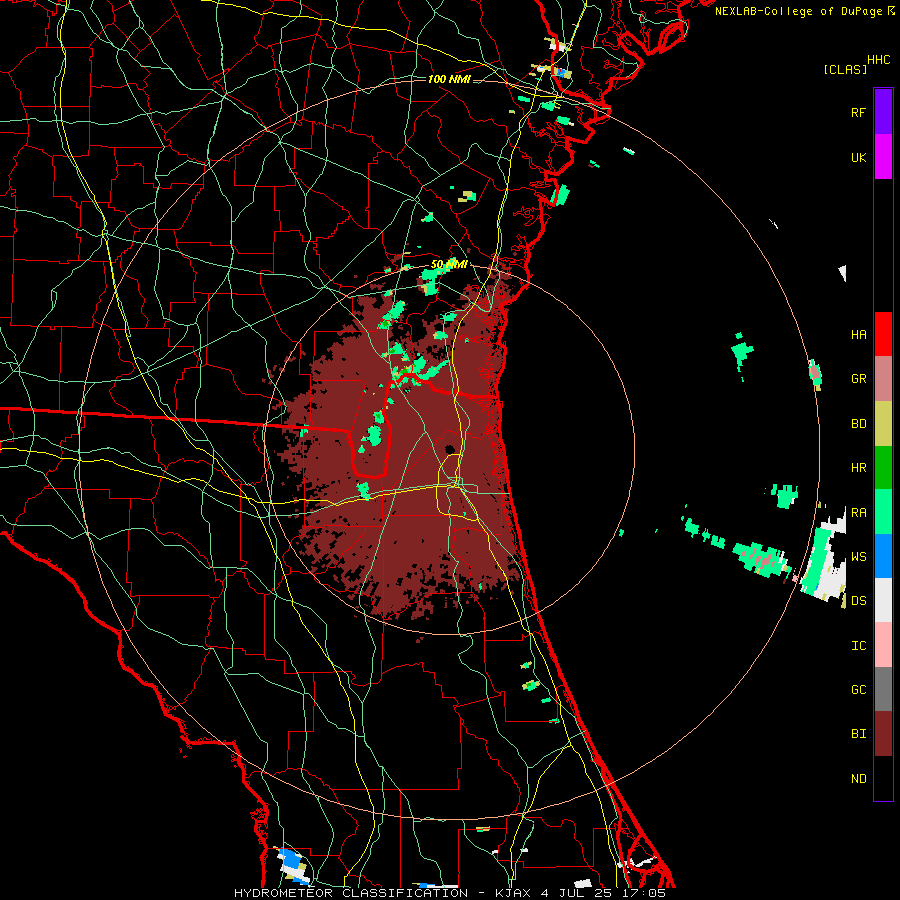Click the UK legend label

tap(858, 157)
